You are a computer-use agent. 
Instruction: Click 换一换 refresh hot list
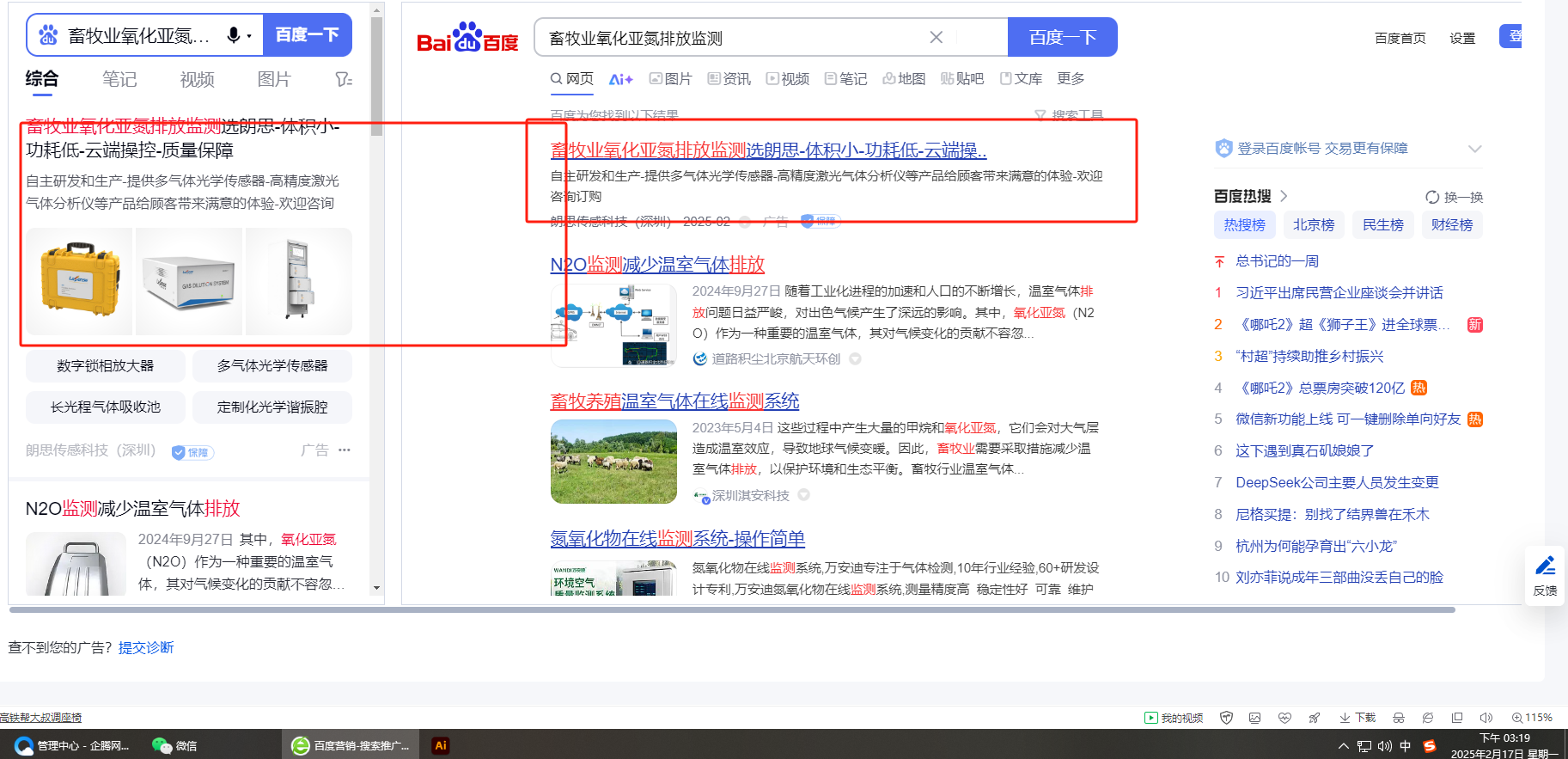pyautogui.click(x=1454, y=197)
